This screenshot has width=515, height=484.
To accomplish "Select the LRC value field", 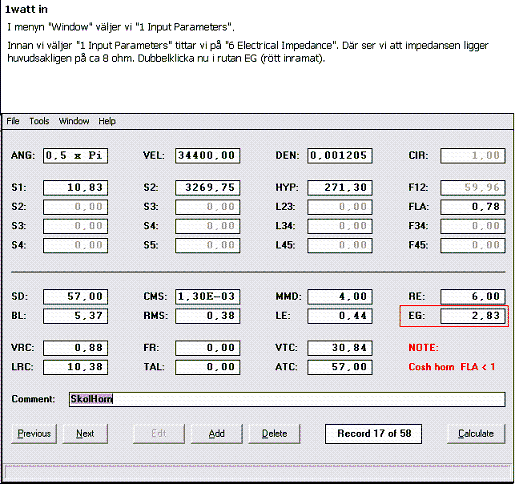I will pos(75,367).
